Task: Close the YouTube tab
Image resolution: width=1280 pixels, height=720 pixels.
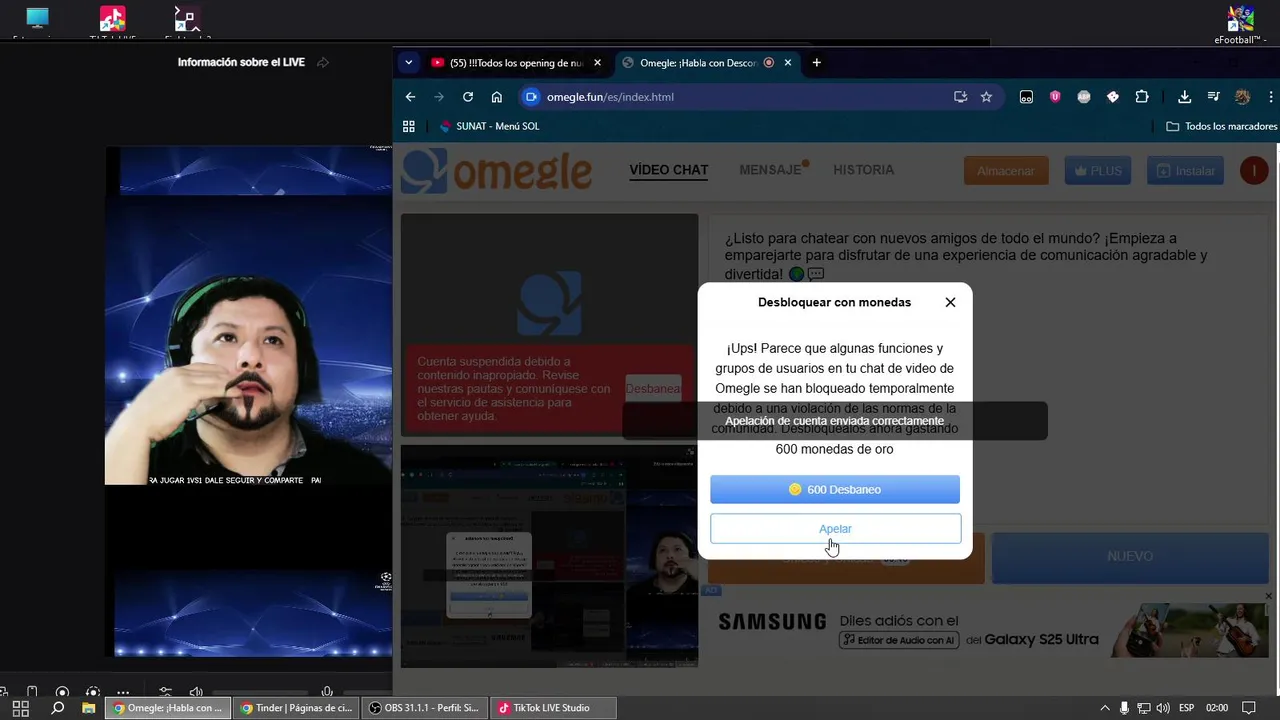Action: point(597,62)
